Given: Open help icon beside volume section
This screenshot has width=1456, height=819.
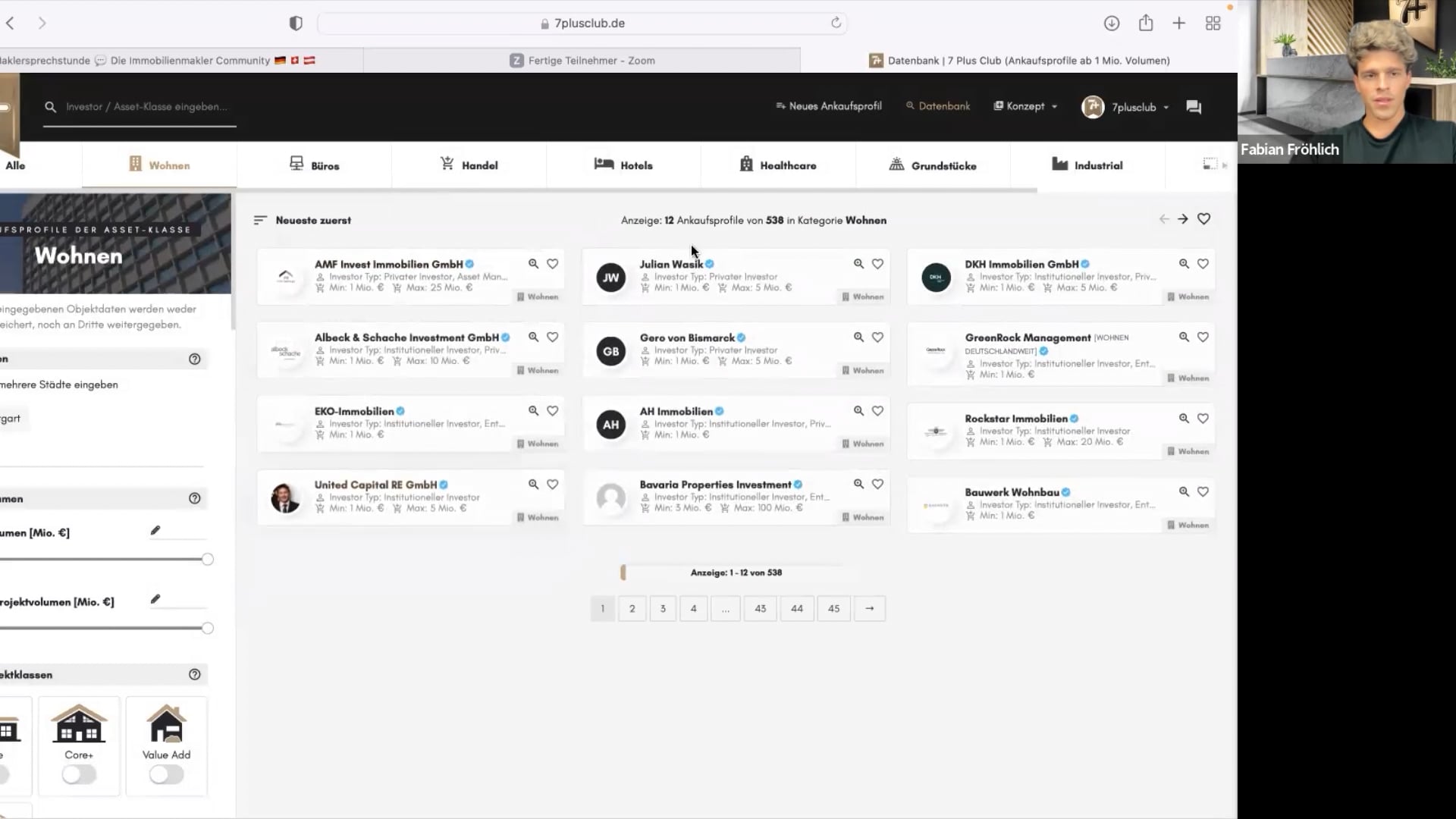Looking at the screenshot, I should pyautogui.click(x=195, y=498).
